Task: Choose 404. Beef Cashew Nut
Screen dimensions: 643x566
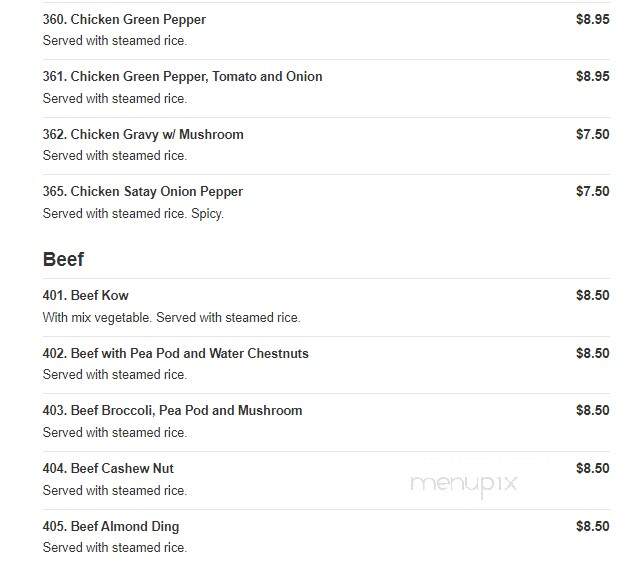Action: click(108, 468)
